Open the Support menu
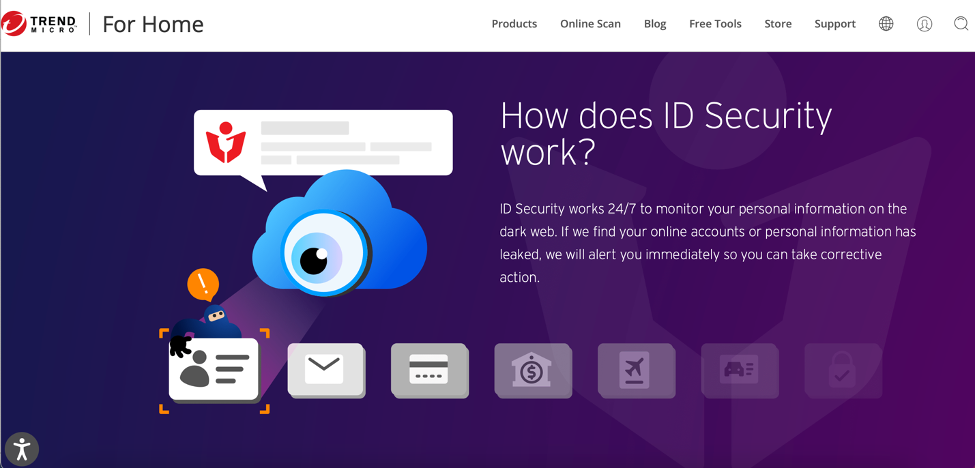The width and height of the screenshot is (977, 468). [835, 24]
